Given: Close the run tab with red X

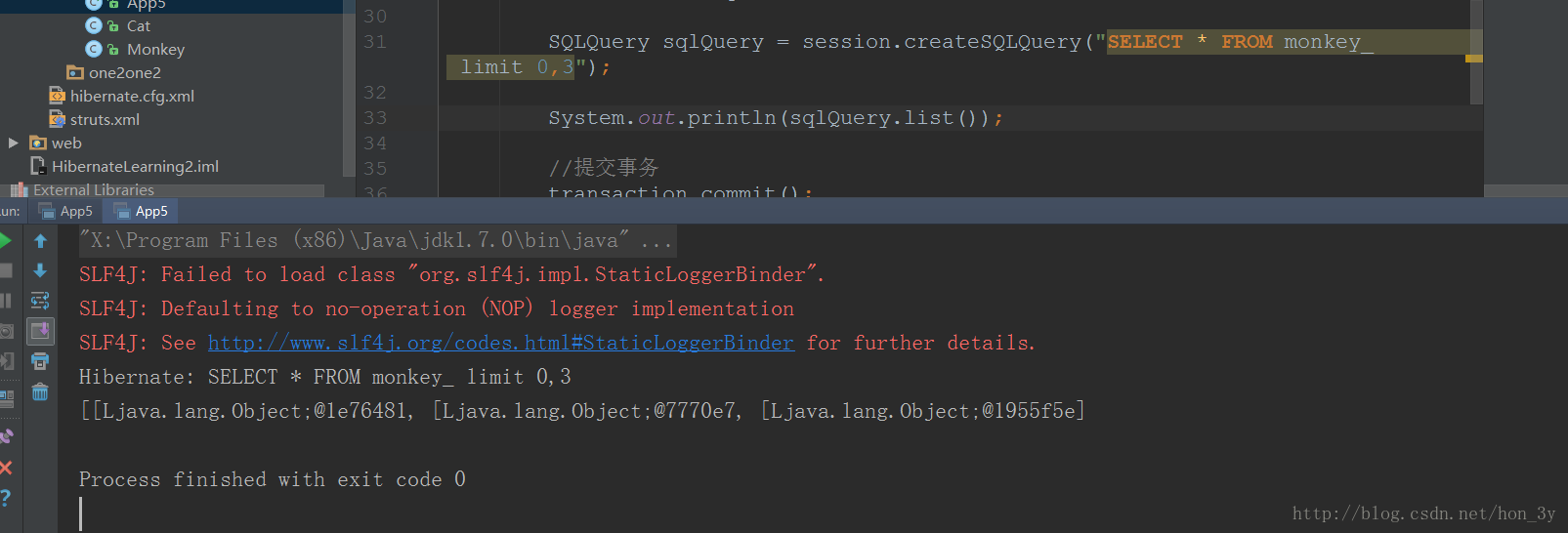Looking at the screenshot, I should click(x=5, y=468).
